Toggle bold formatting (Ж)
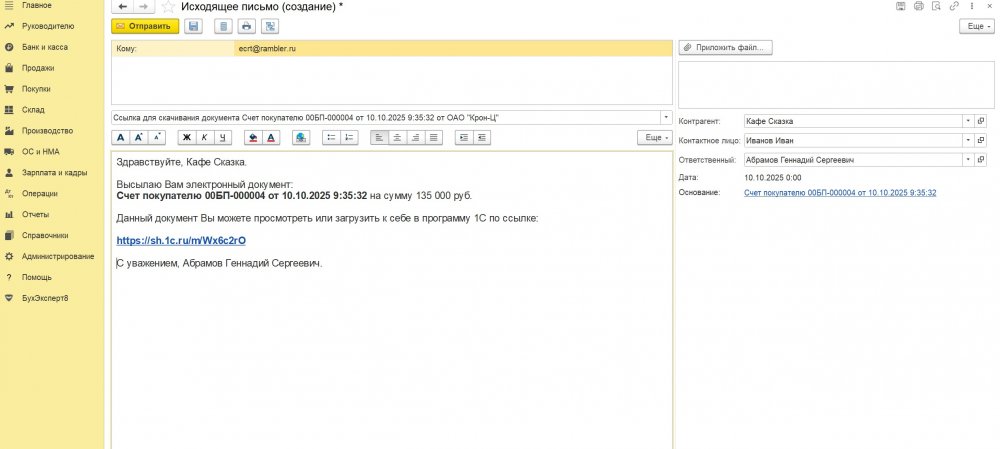Screen dimensions: 1000x449 (187, 137)
